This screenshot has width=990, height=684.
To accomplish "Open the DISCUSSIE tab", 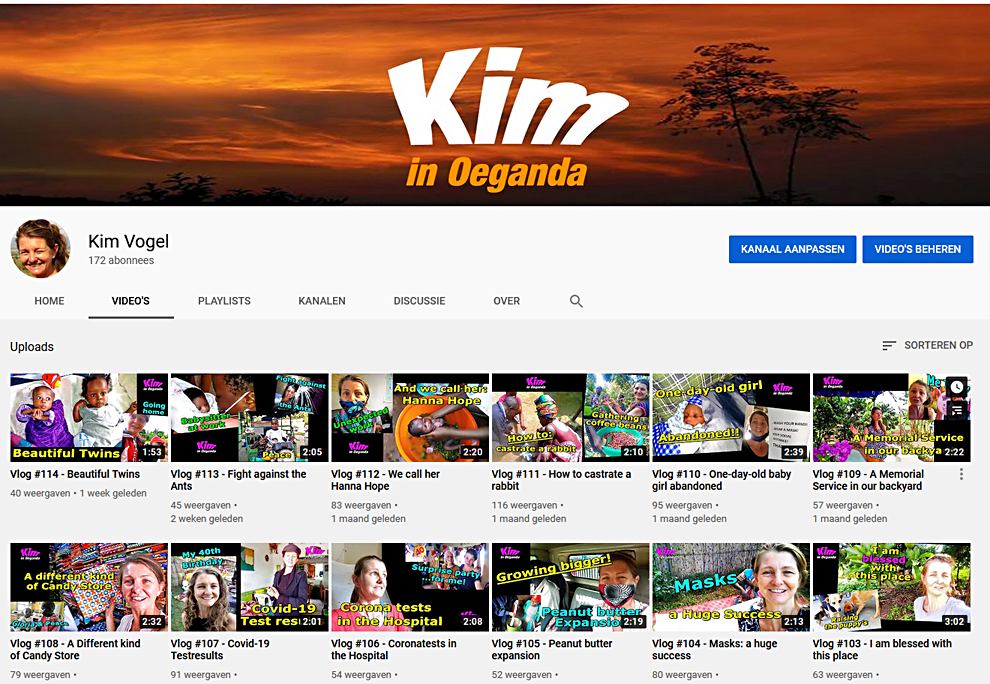I will 419,301.
